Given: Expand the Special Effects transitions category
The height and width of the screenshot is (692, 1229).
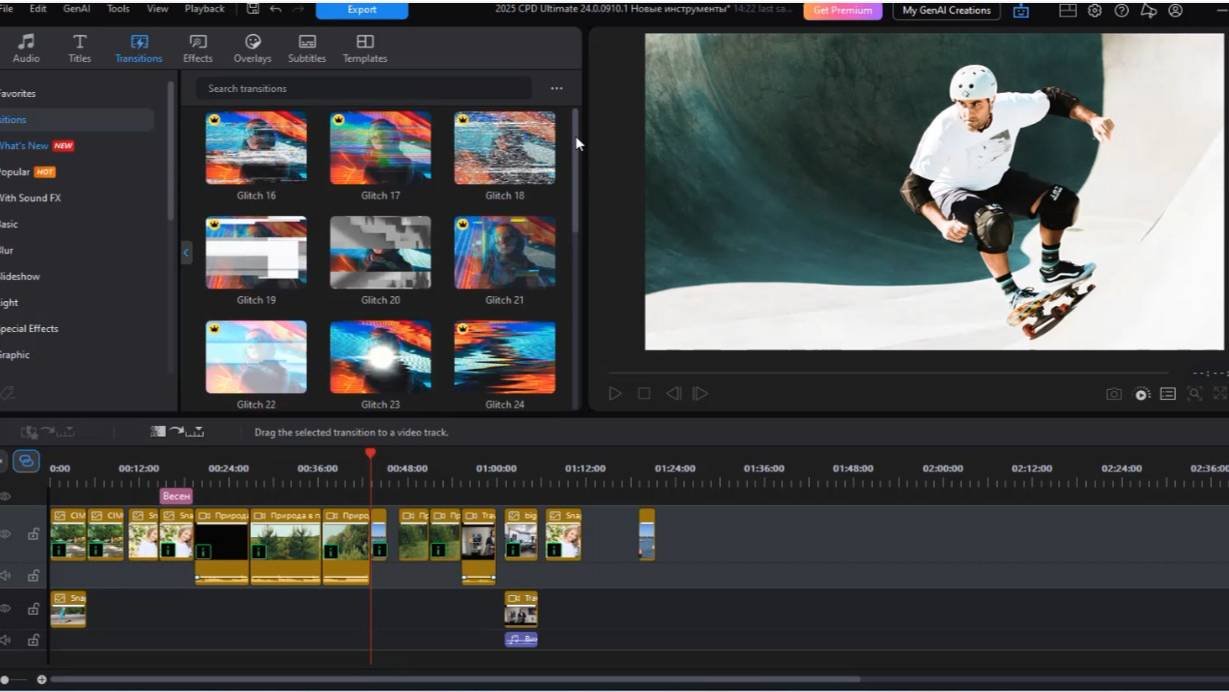Looking at the screenshot, I should (30, 329).
